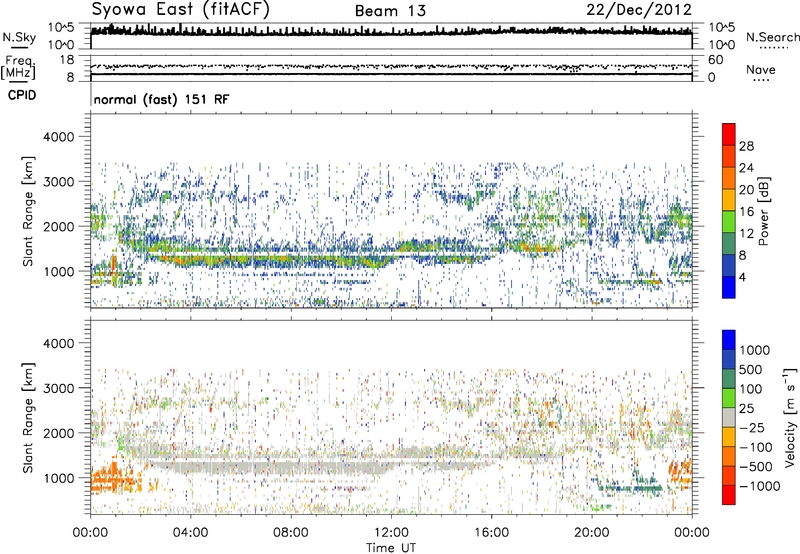Click the 'CPID' row label

tap(22, 95)
